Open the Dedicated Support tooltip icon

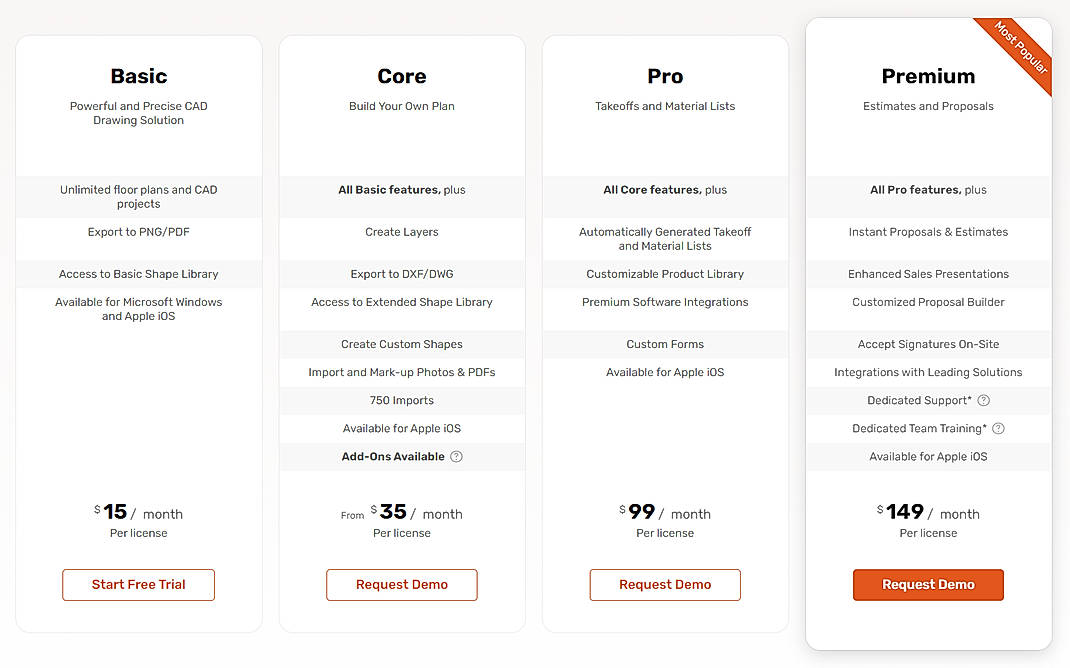click(x=983, y=400)
